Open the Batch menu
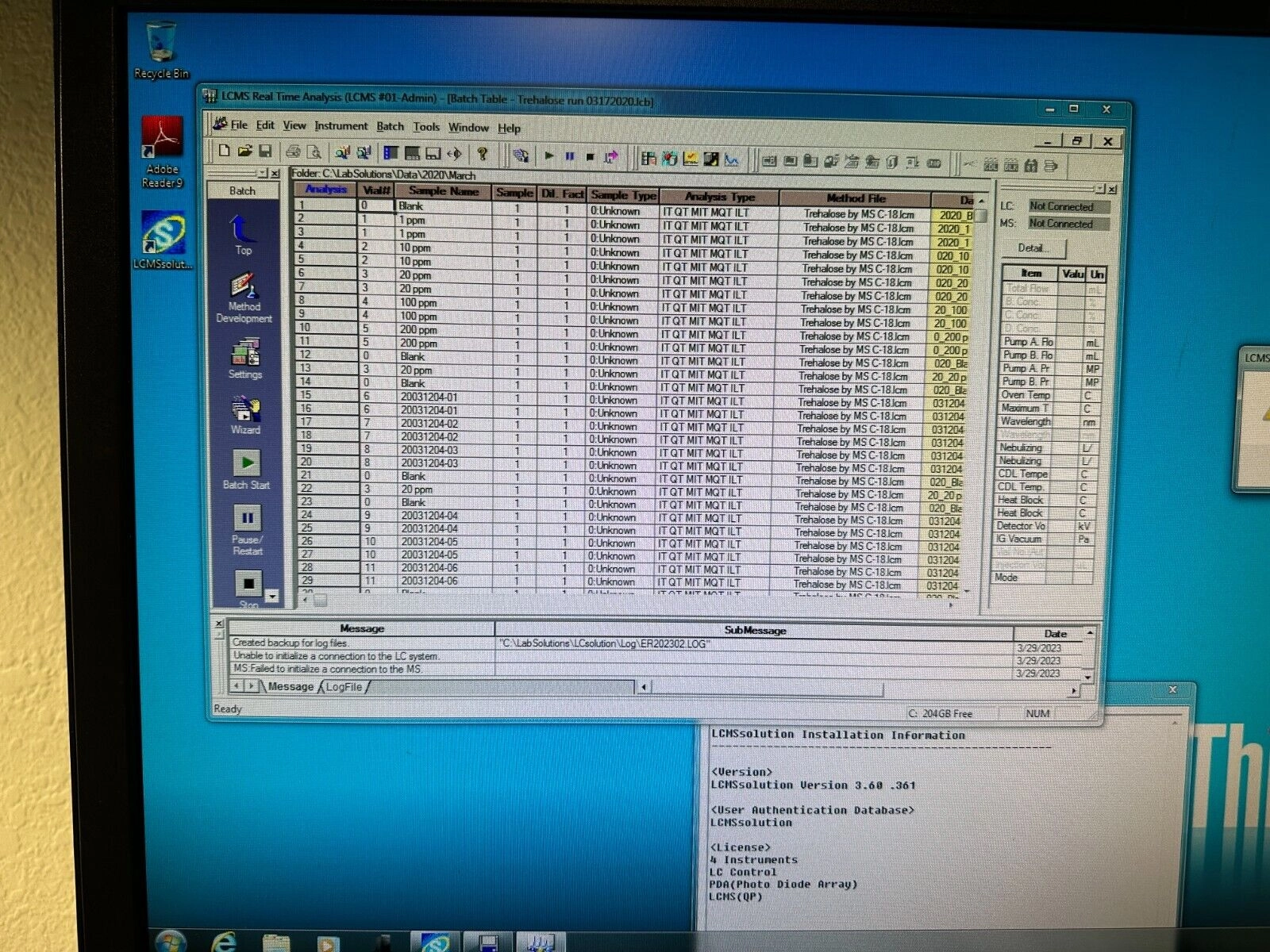1270x952 pixels. tap(390, 126)
